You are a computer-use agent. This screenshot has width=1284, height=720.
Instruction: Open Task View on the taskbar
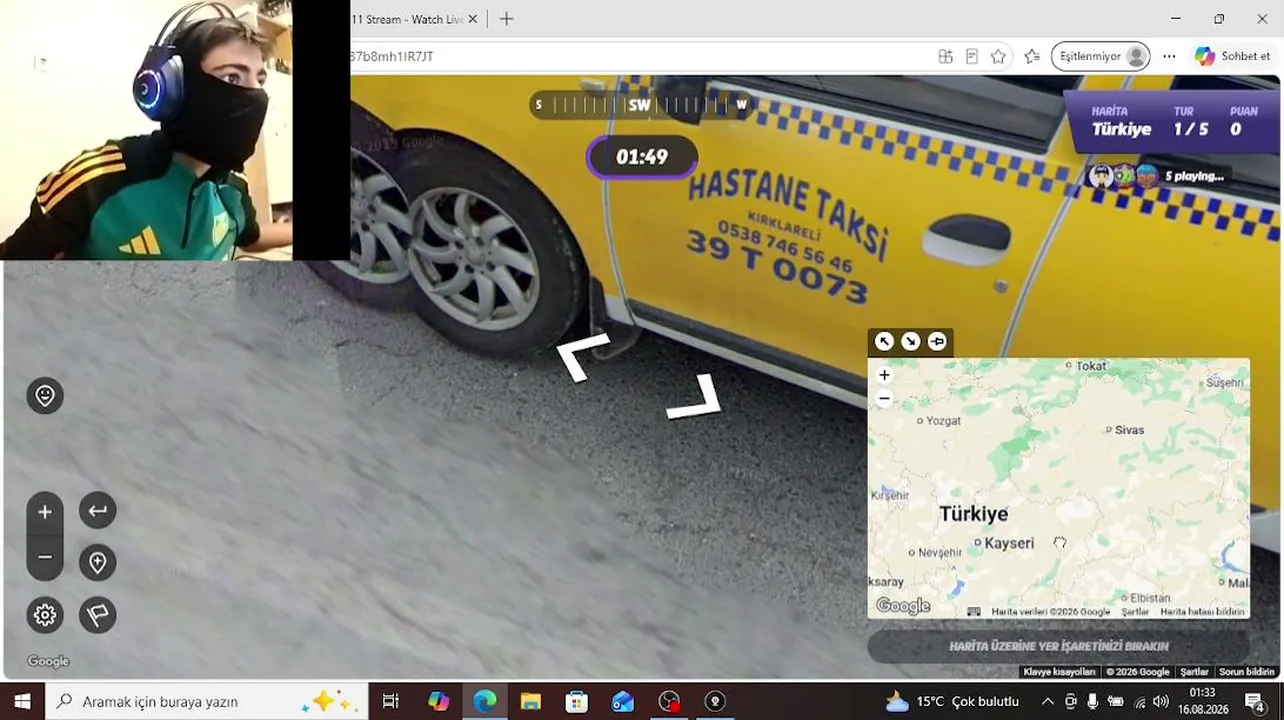click(x=391, y=701)
